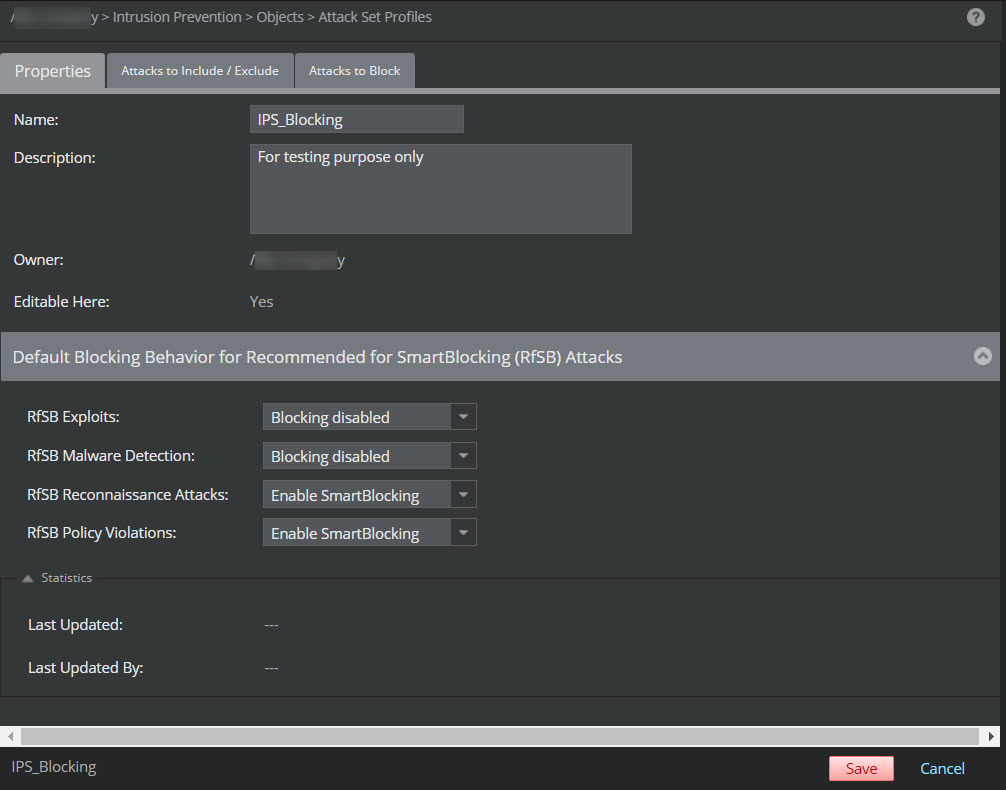Screen dimensions: 1006x790
Task: Save the attack set profile
Action: point(861,768)
